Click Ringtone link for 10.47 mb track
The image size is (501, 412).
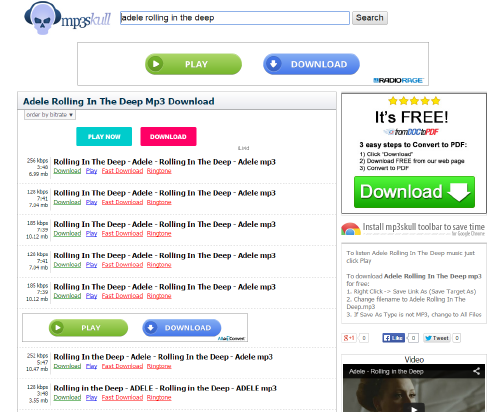click(x=159, y=366)
